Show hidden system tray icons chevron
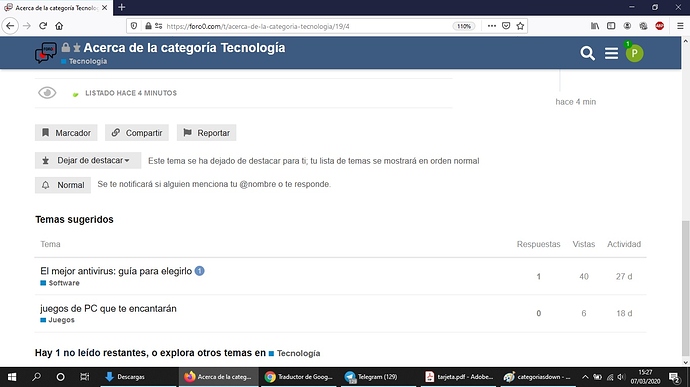The height and width of the screenshot is (387, 690). pos(585,377)
